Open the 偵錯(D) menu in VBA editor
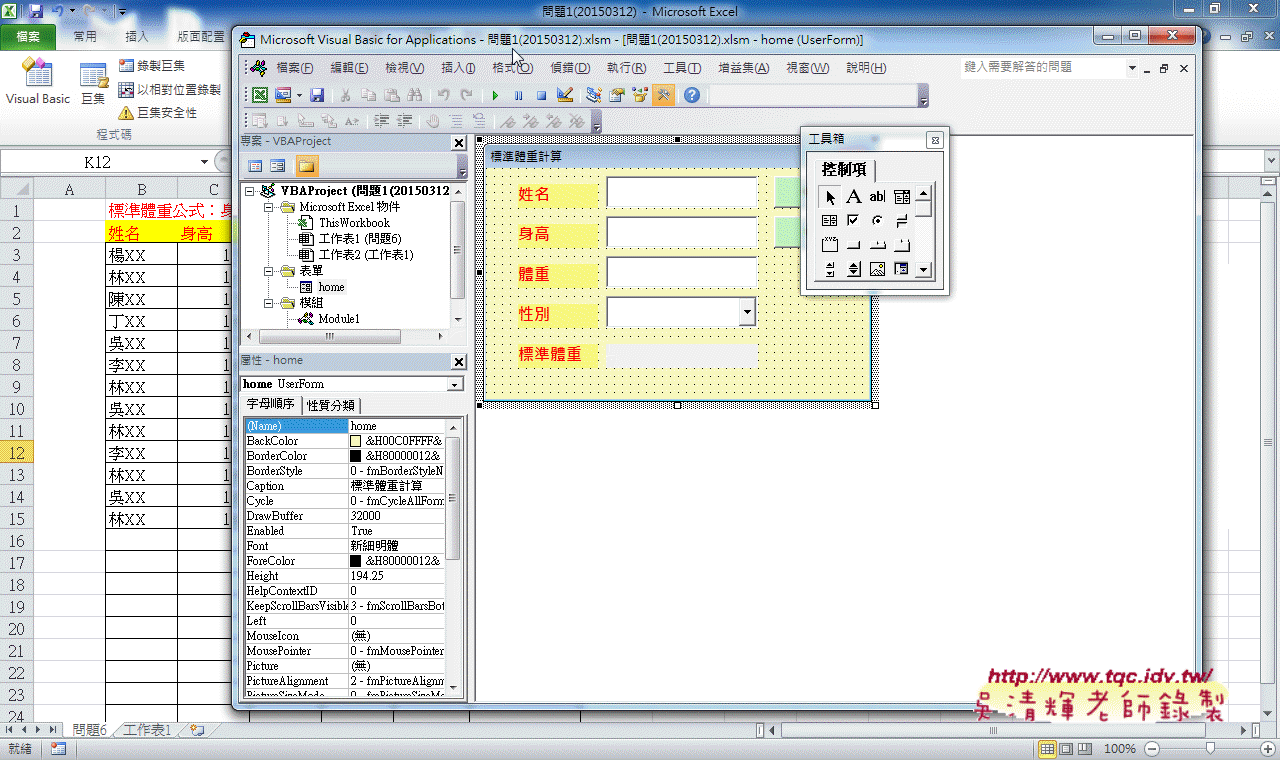 [x=570, y=68]
